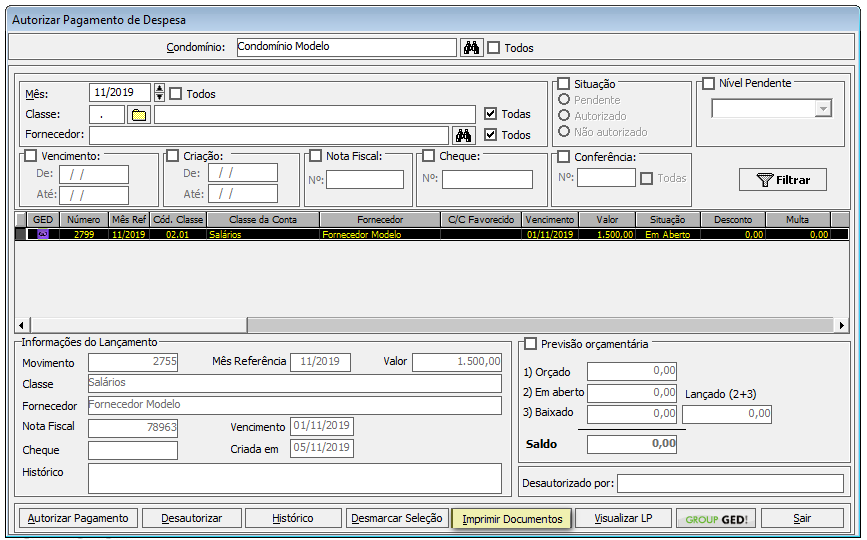This screenshot has width=867, height=540.
Task: Open fornecedor search binoculars icon
Action: coord(463,135)
